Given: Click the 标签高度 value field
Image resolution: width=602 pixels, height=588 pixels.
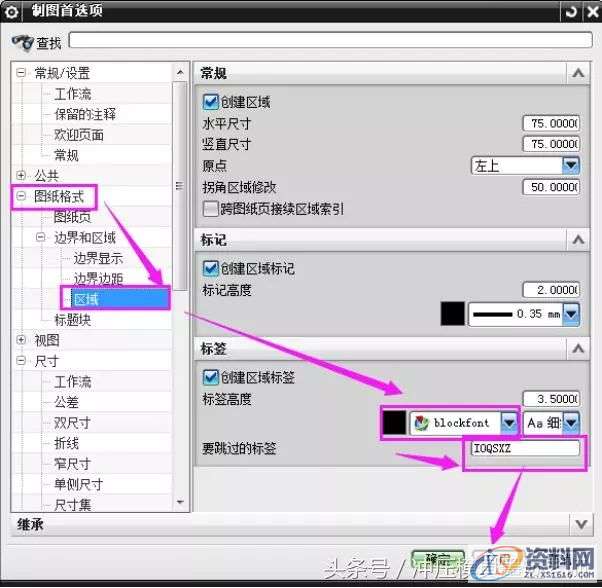Looking at the screenshot, I should point(551,399).
